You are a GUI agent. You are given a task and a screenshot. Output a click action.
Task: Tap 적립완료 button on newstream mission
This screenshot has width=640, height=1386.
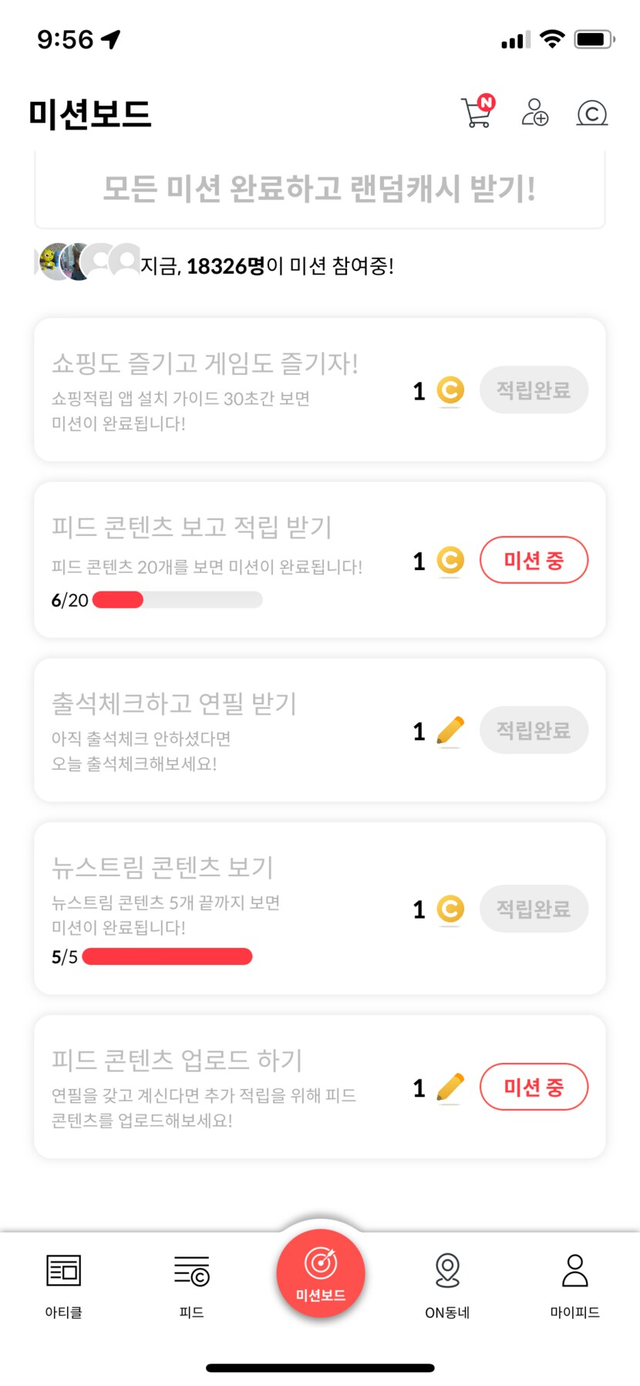click(534, 909)
